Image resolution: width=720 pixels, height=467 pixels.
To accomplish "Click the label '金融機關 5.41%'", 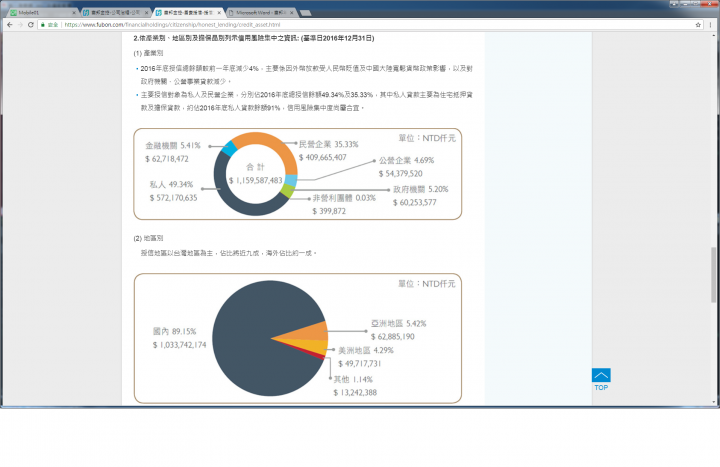I will [x=173, y=146].
